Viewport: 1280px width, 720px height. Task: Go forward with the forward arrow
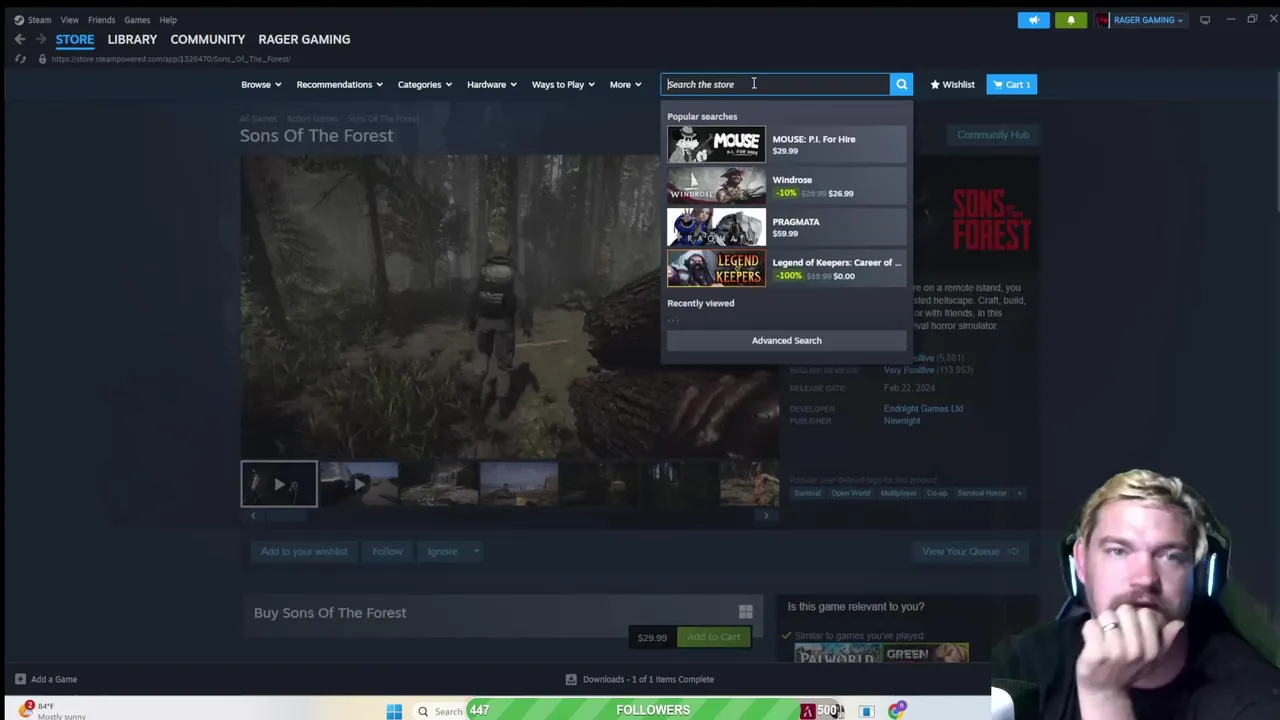point(41,39)
